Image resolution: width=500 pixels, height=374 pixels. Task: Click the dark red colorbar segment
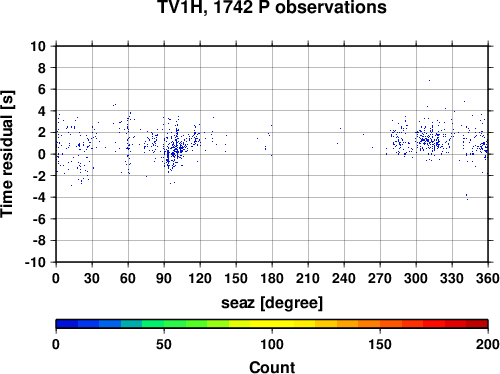(x=477, y=324)
